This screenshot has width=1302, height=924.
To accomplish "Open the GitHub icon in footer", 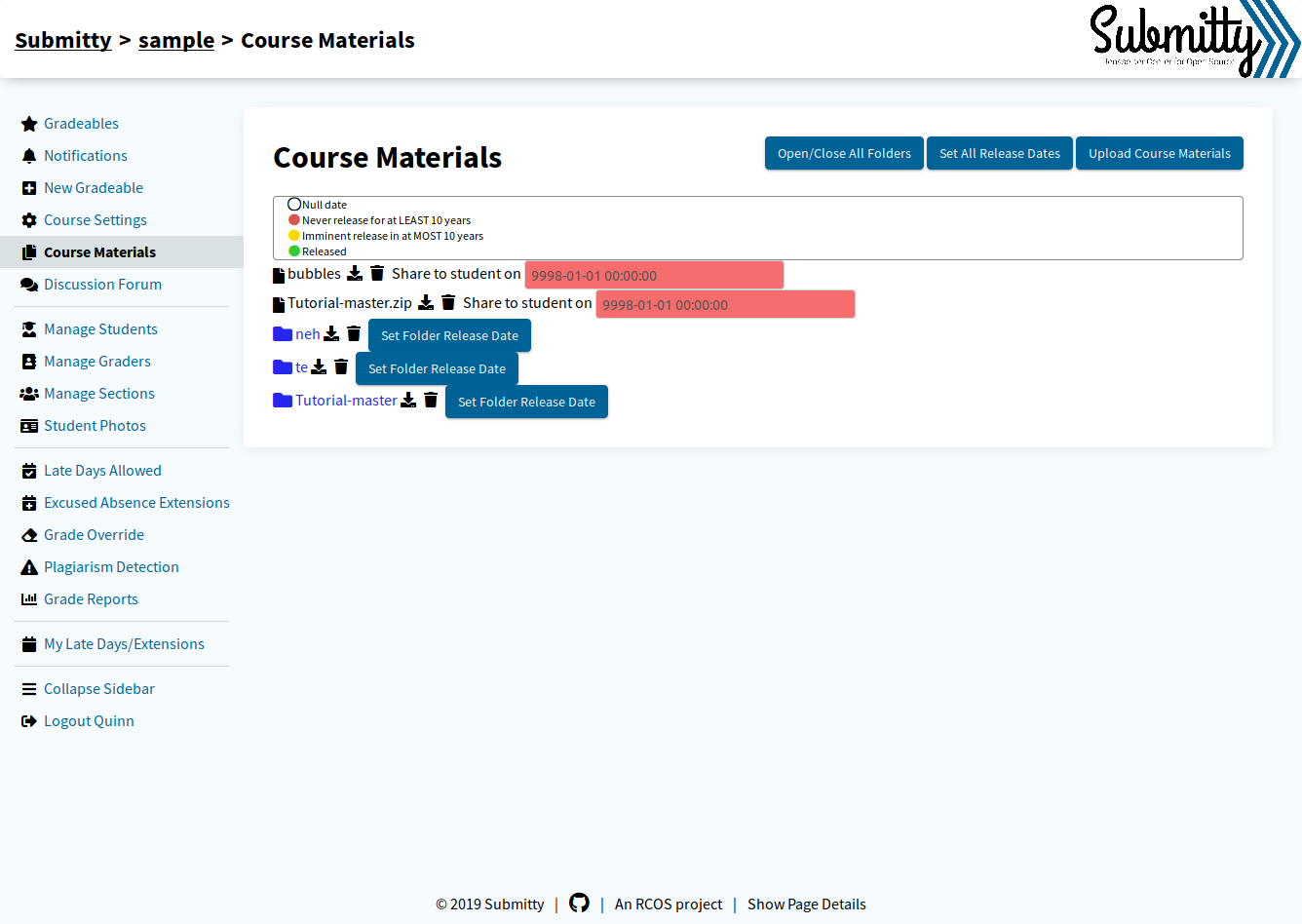I will pyautogui.click(x=579, y=903).
